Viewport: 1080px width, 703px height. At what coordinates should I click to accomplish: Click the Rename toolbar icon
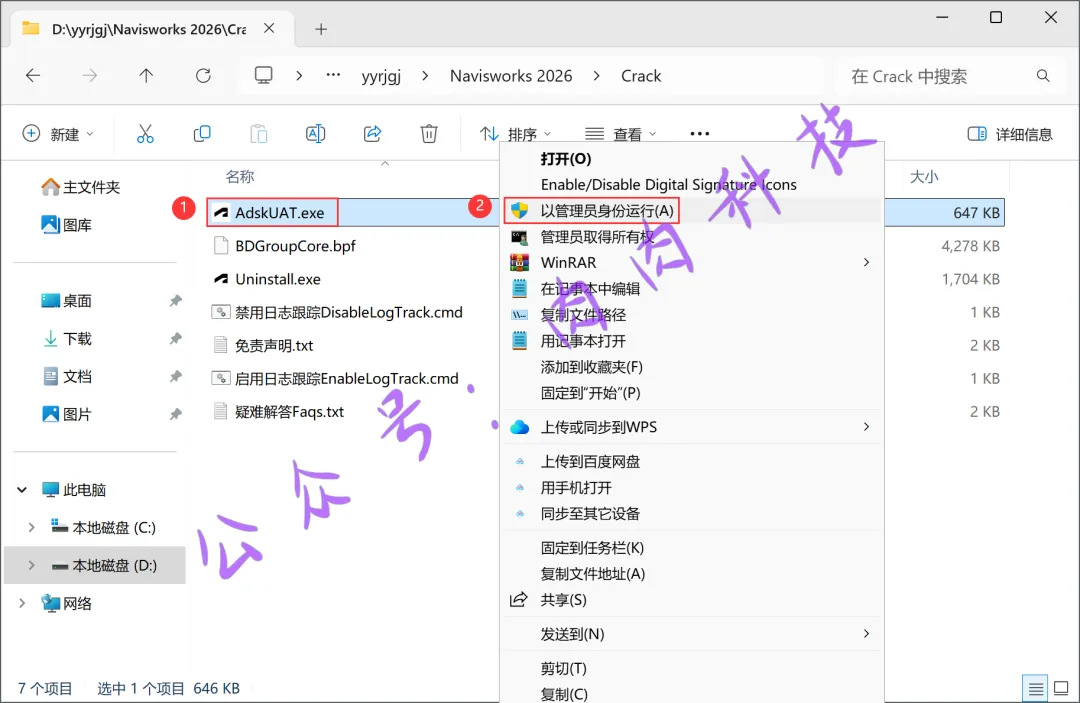point(315,134)
